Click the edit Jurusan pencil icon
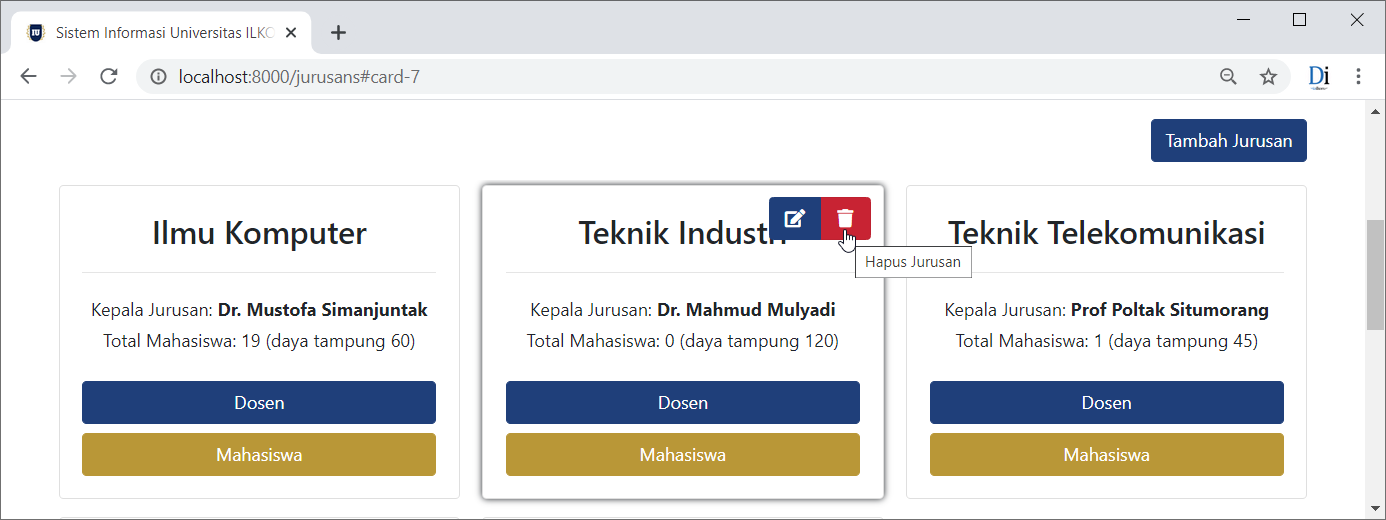This screenshot has height=520, width=1386. pos(795,218)
